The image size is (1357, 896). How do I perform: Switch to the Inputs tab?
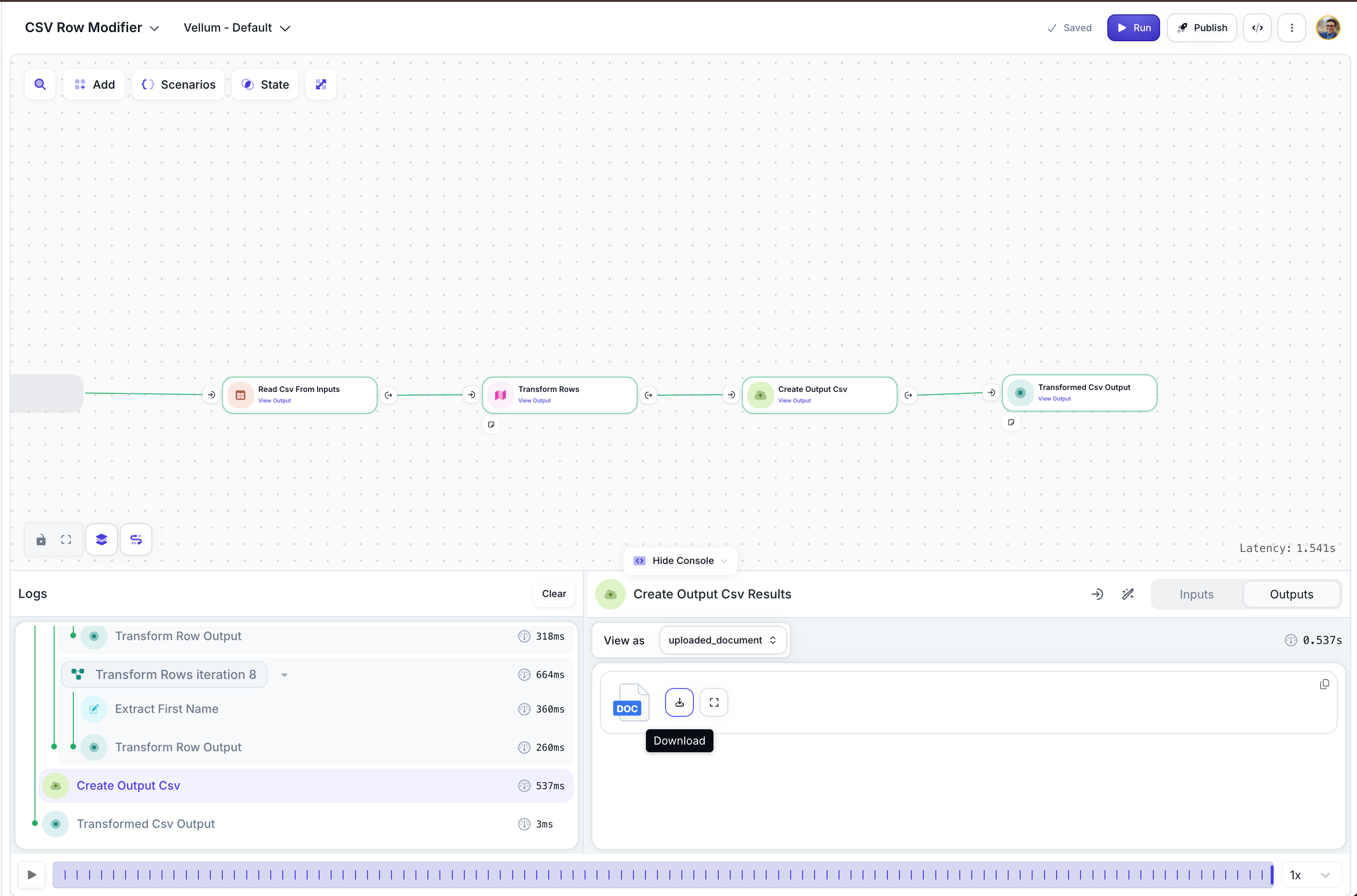tap(1196, 594)
